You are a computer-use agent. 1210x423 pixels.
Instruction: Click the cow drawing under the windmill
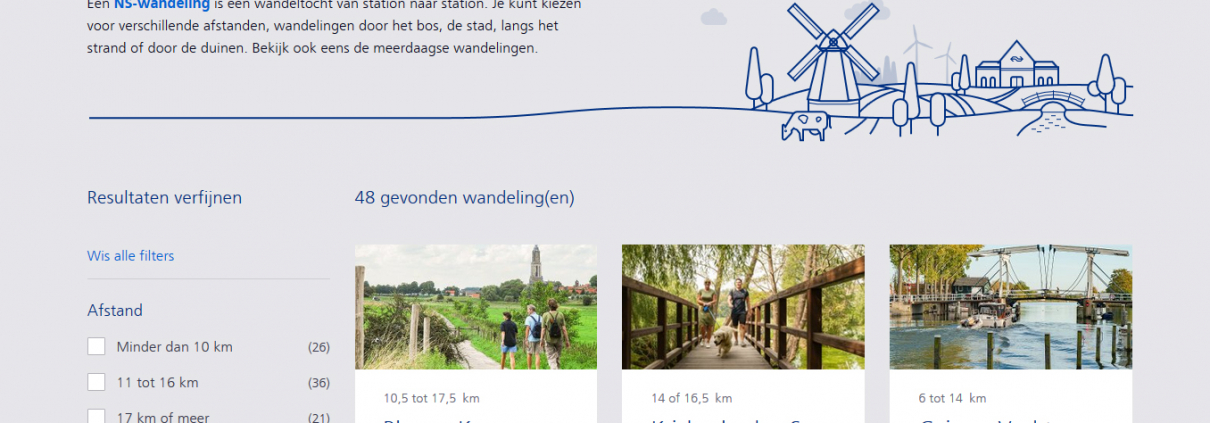coord(806,126)
